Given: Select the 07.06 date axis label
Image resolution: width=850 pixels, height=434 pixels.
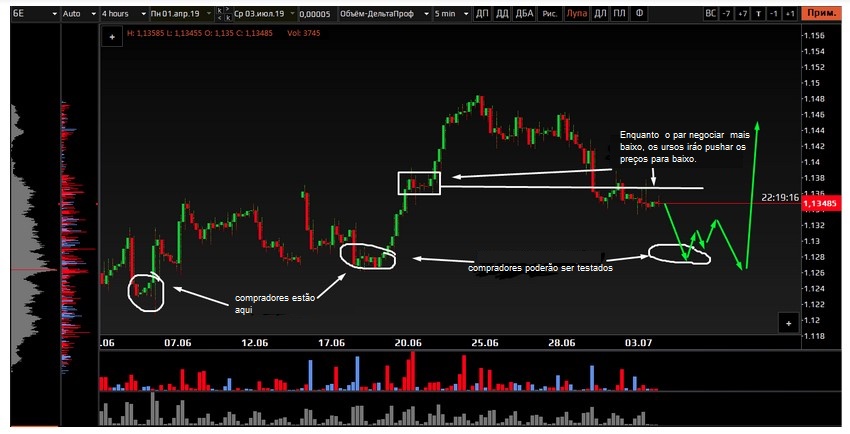Looking at the screenshot, I should click(x=178, y=343).
